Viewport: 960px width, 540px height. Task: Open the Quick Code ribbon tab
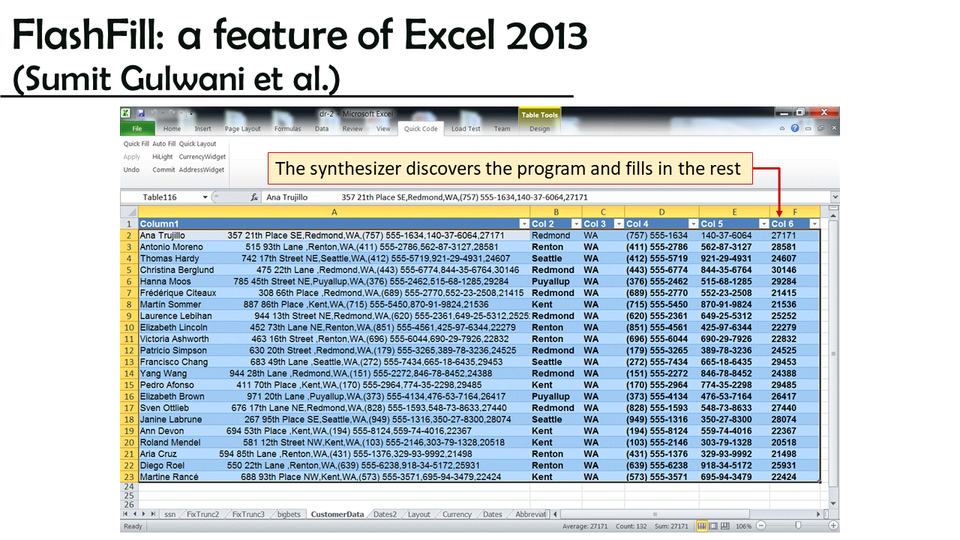click(x=420, y=129)
